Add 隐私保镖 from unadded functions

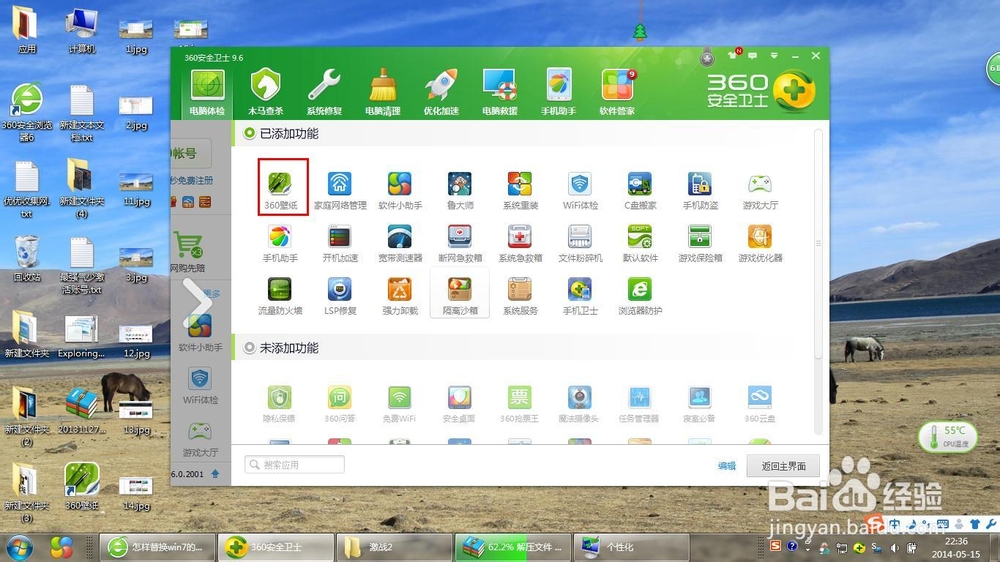[279, 404]
